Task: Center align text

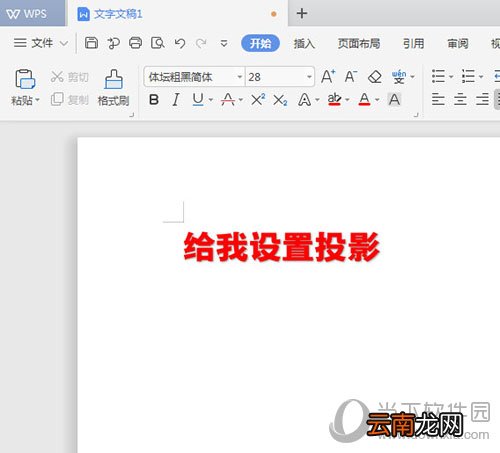Action: click(460, 99)
